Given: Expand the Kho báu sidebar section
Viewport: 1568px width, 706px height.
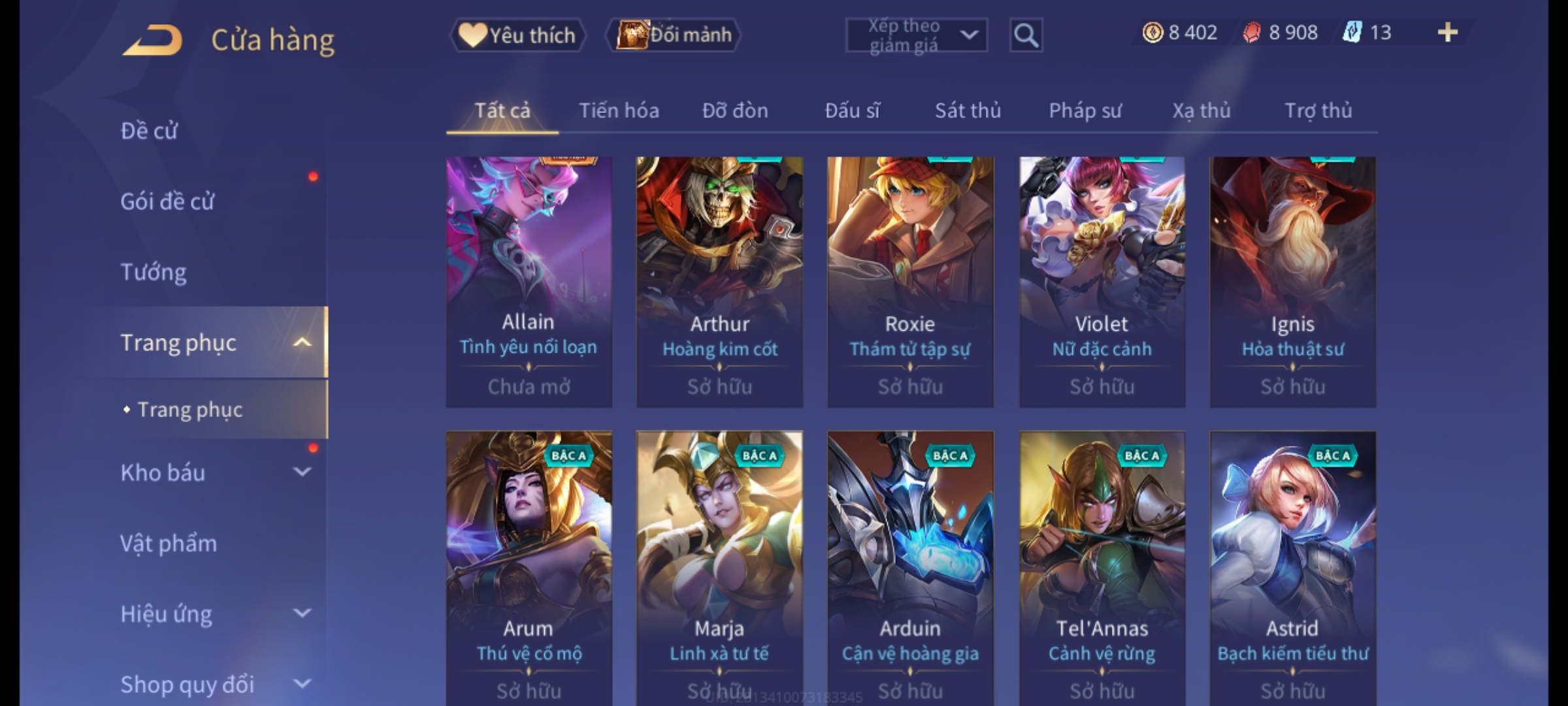Looking at the screenshot, I should (x=302, y=472).
